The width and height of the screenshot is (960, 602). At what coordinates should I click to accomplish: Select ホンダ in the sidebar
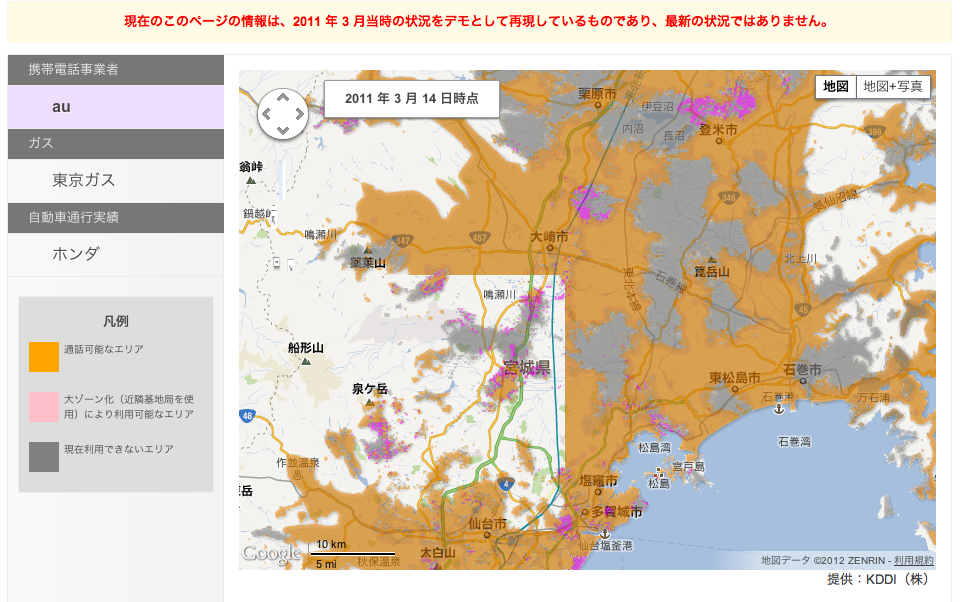click(116, 254)
